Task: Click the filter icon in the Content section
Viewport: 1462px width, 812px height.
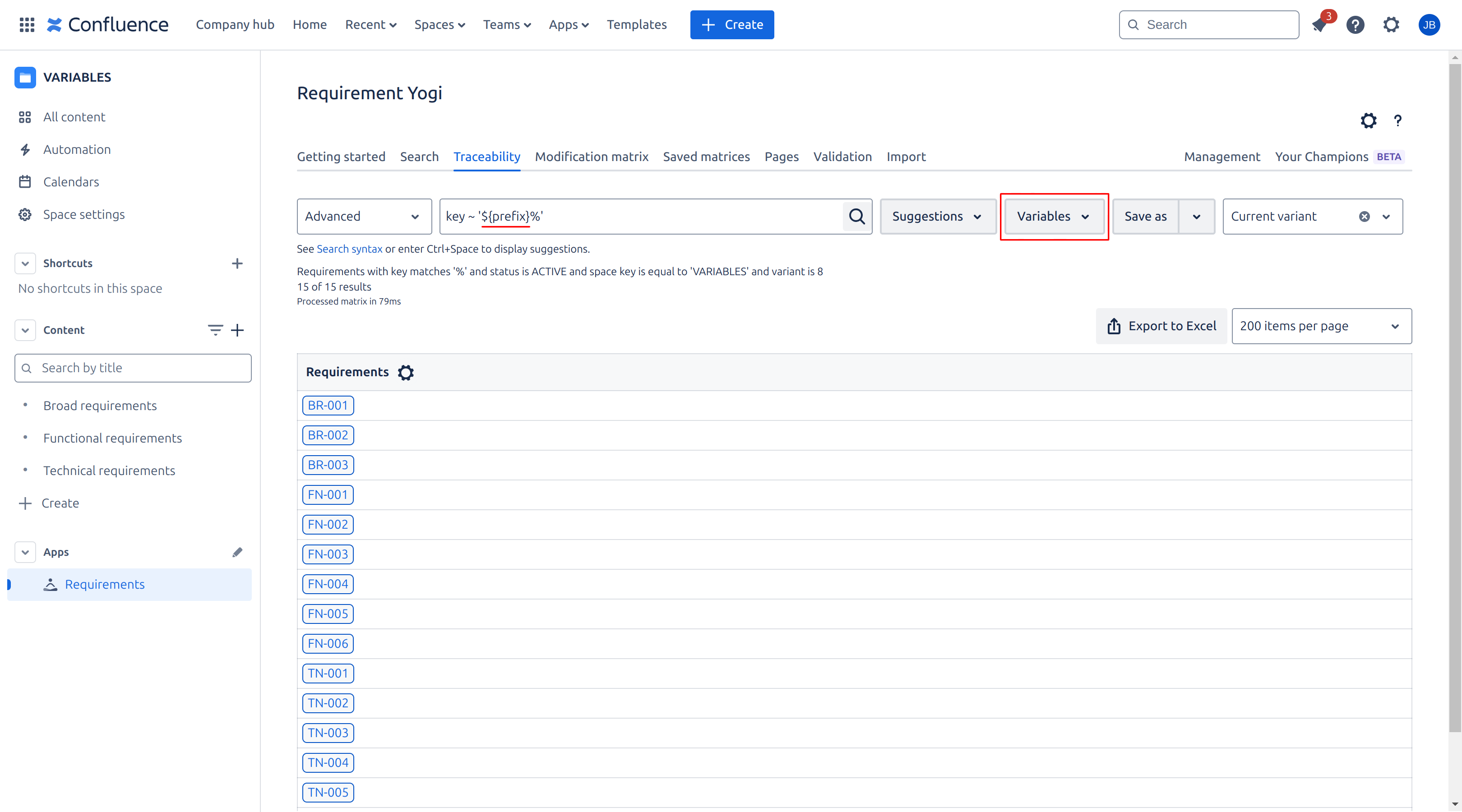Action: coord(214,330)
